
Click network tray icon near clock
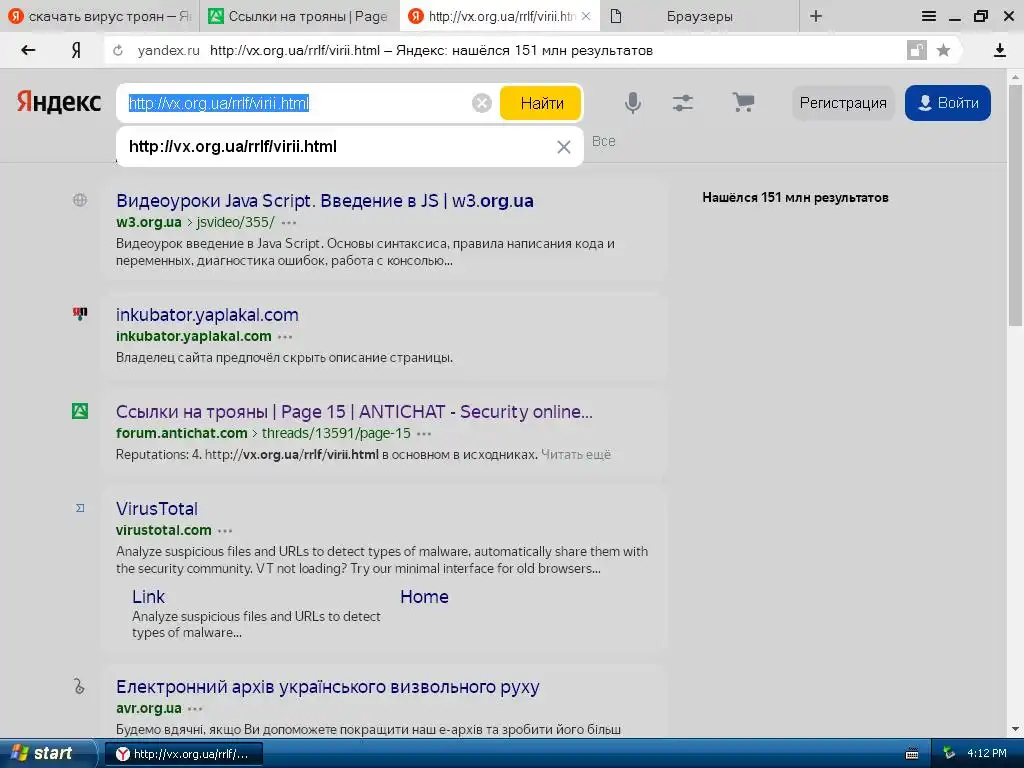point(949,754)
